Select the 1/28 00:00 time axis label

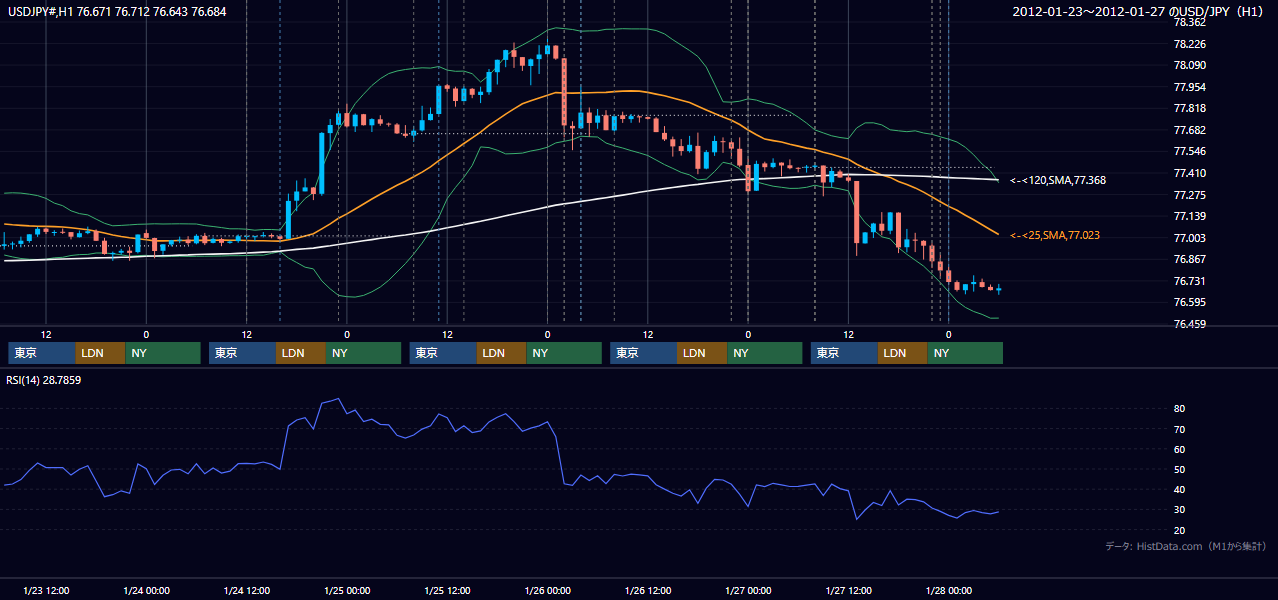(948, 590)
